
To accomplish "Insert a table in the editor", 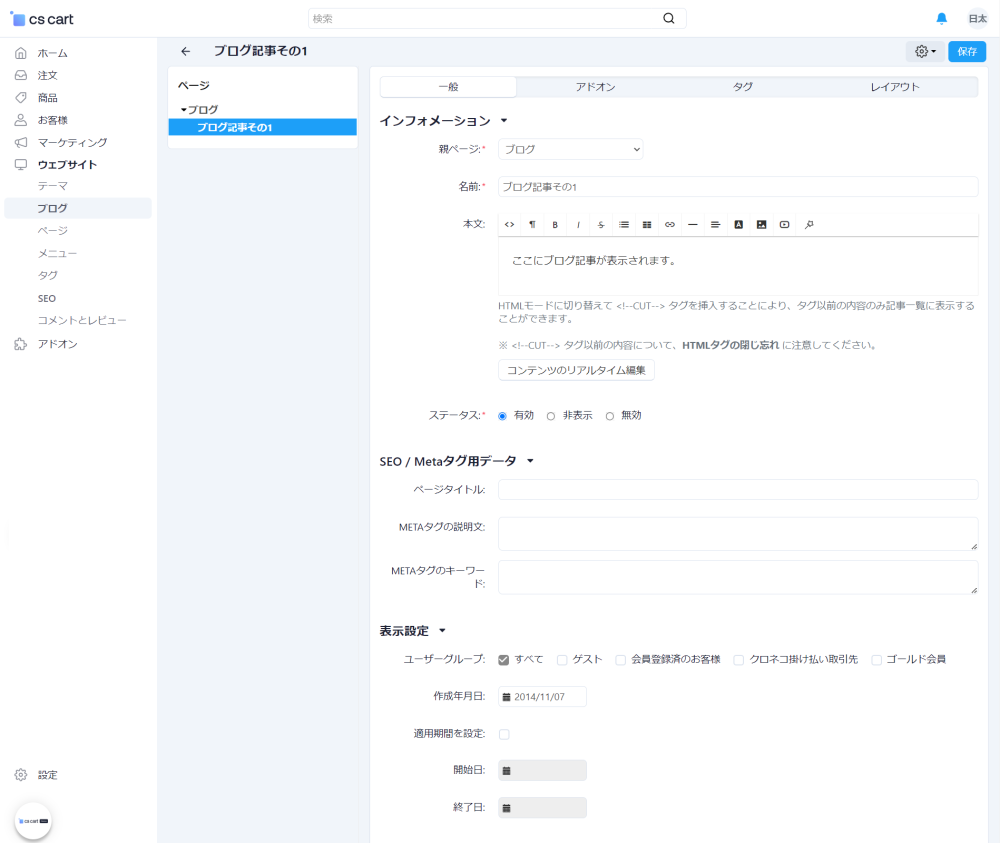I will (647, 224).
